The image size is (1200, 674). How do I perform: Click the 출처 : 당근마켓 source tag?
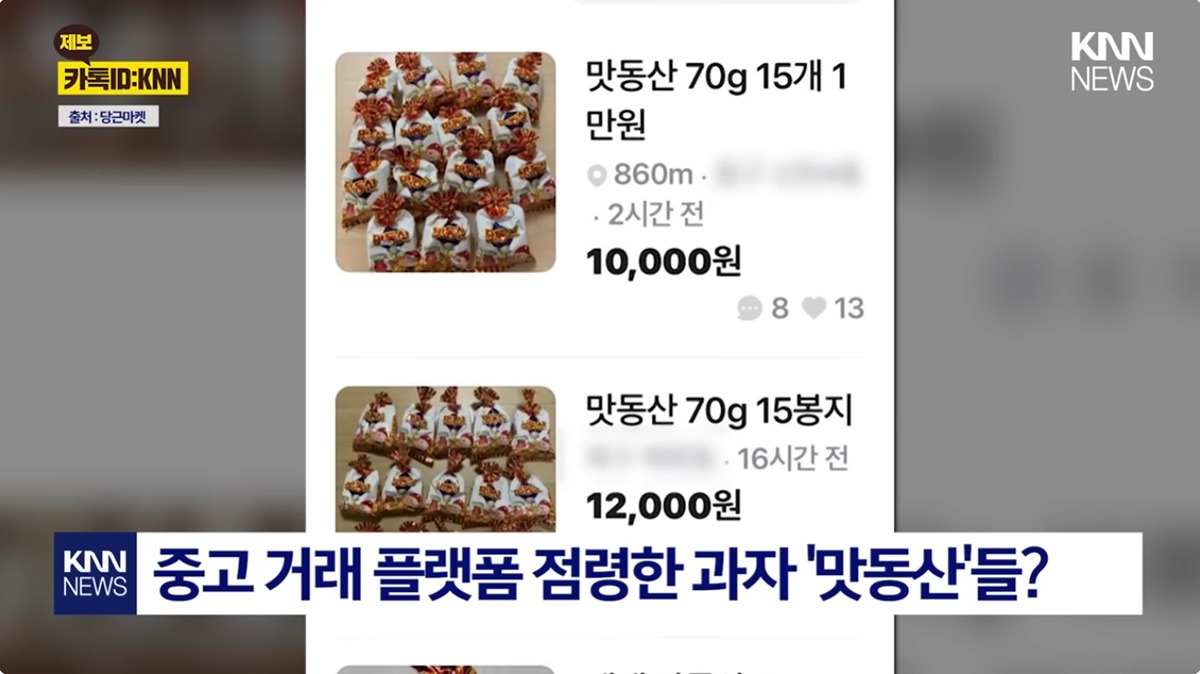(108, 117)
